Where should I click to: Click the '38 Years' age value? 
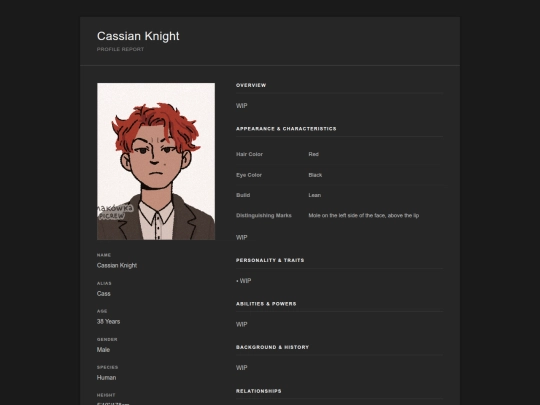point(108,322)
